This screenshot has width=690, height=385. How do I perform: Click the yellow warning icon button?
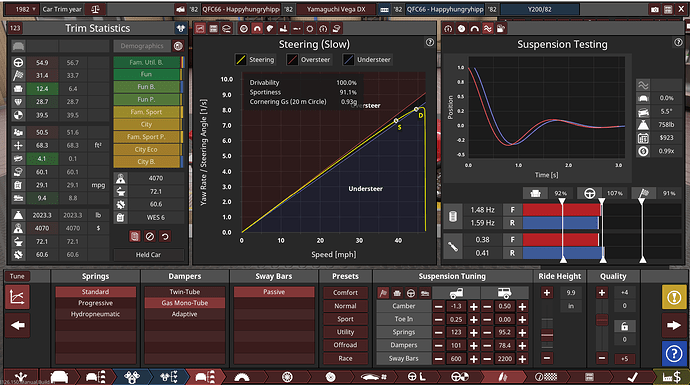(x=674, y=297)
